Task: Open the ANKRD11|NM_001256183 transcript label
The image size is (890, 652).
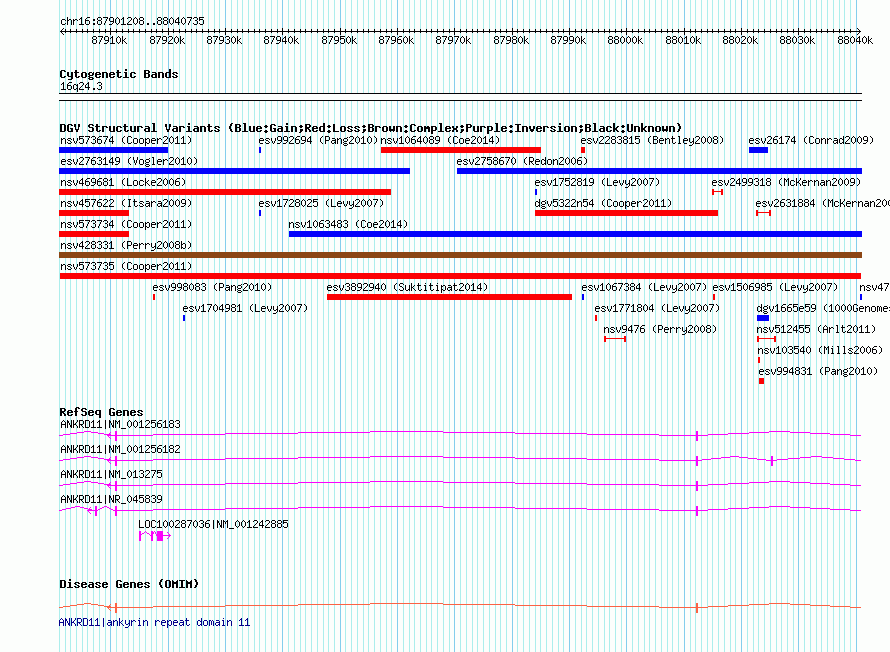Action: 120,424
